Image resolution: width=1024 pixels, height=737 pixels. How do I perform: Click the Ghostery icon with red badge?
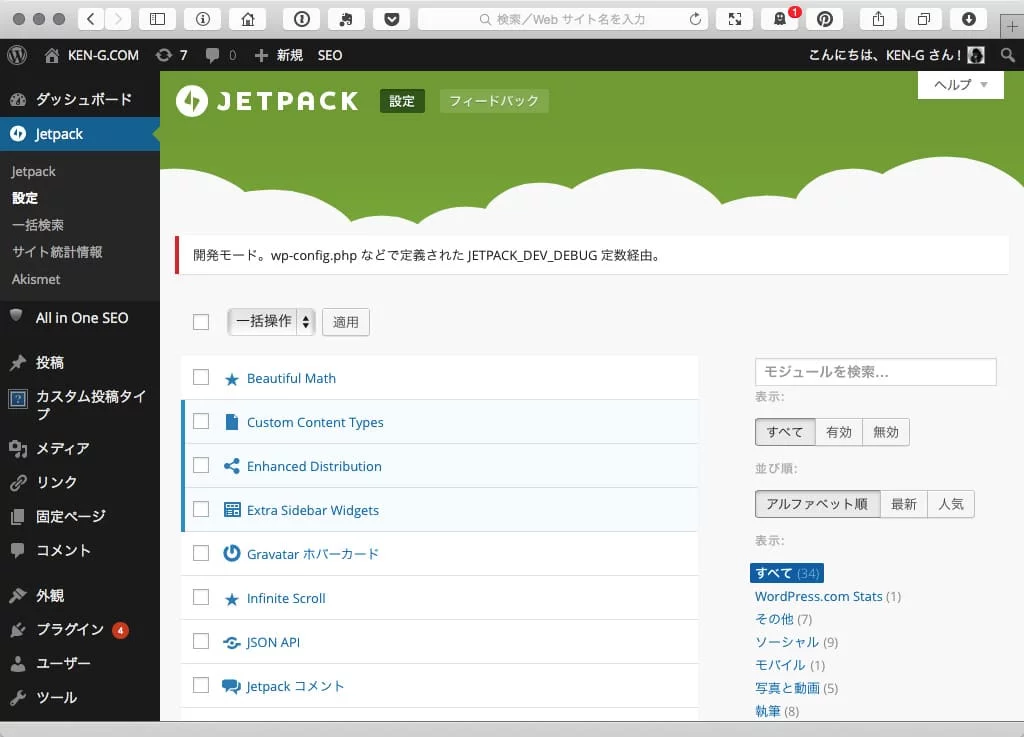(780, 19)
